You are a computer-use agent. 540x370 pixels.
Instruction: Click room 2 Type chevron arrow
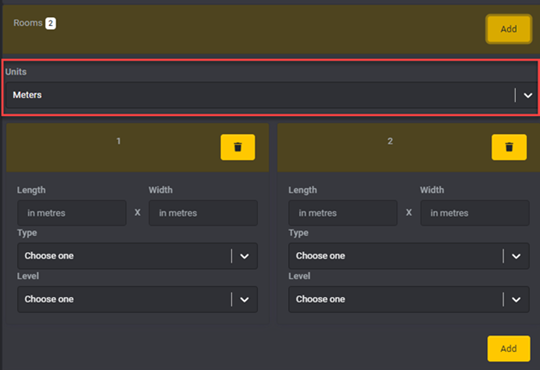coord(516,256)
